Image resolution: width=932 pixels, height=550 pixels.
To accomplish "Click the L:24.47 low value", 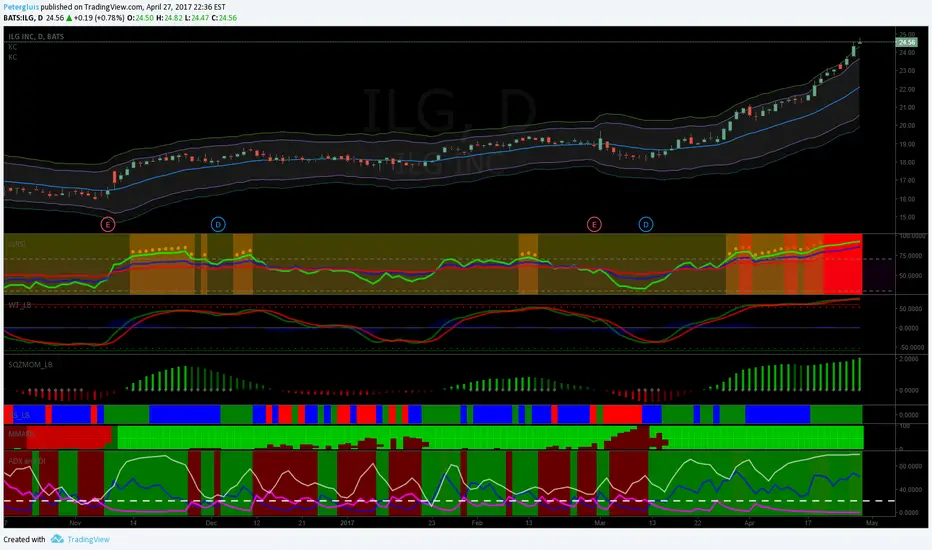I will tap(197, 18).
